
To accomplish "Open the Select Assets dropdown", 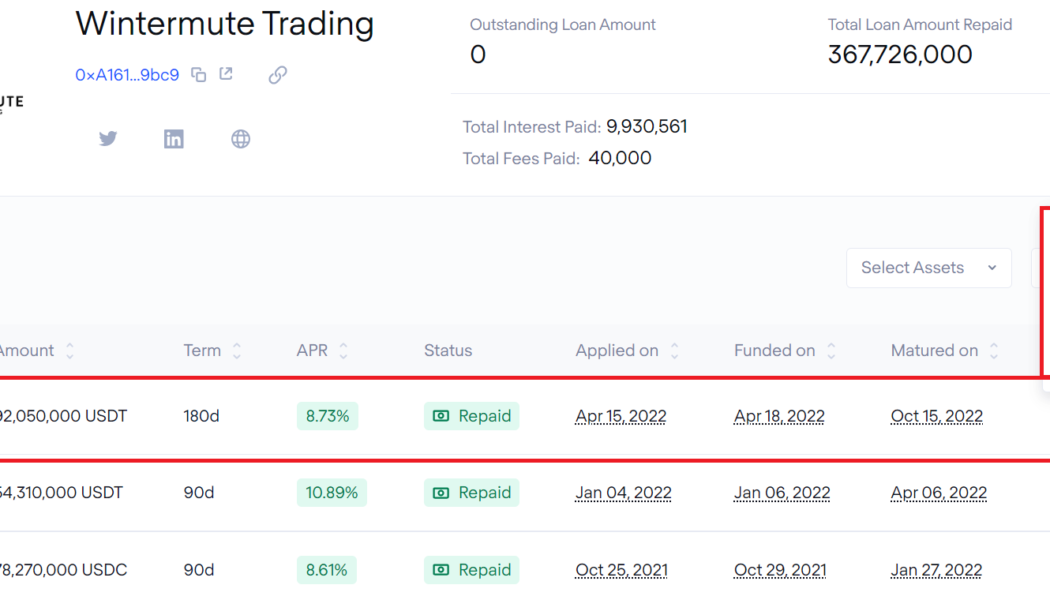I will (x=928, y=267).
